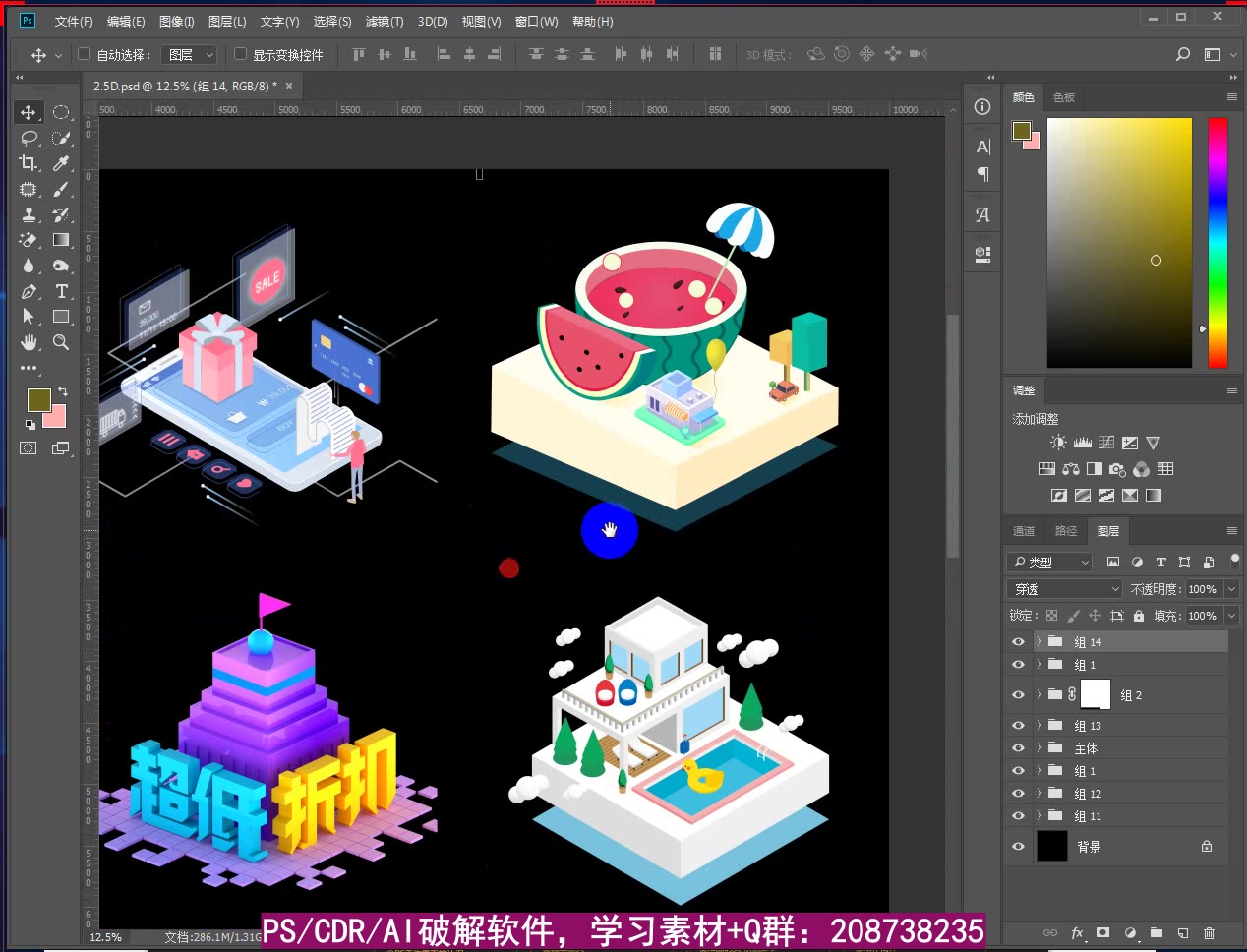Screen dimensions: 1247x952
Task: Click the Create new layer icon
Action: pyautogui.click(x=1183, y=933)
